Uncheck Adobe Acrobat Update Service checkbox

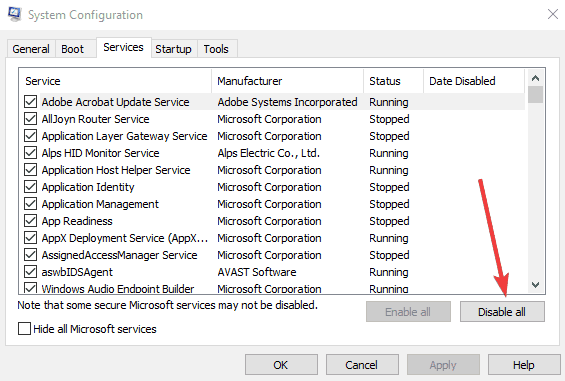point(30,102)
